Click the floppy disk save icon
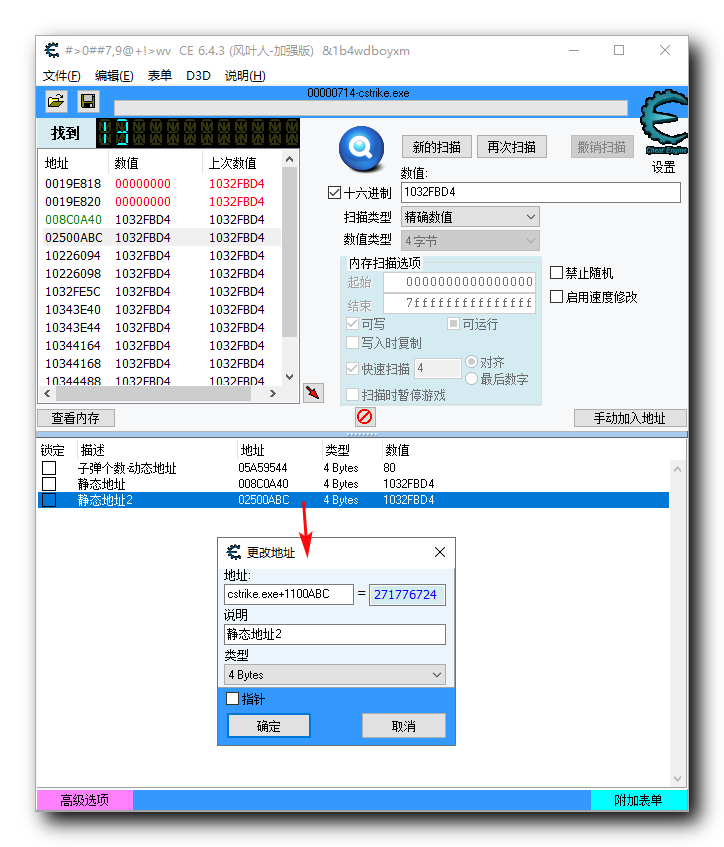724x847 pixels. 88,101
